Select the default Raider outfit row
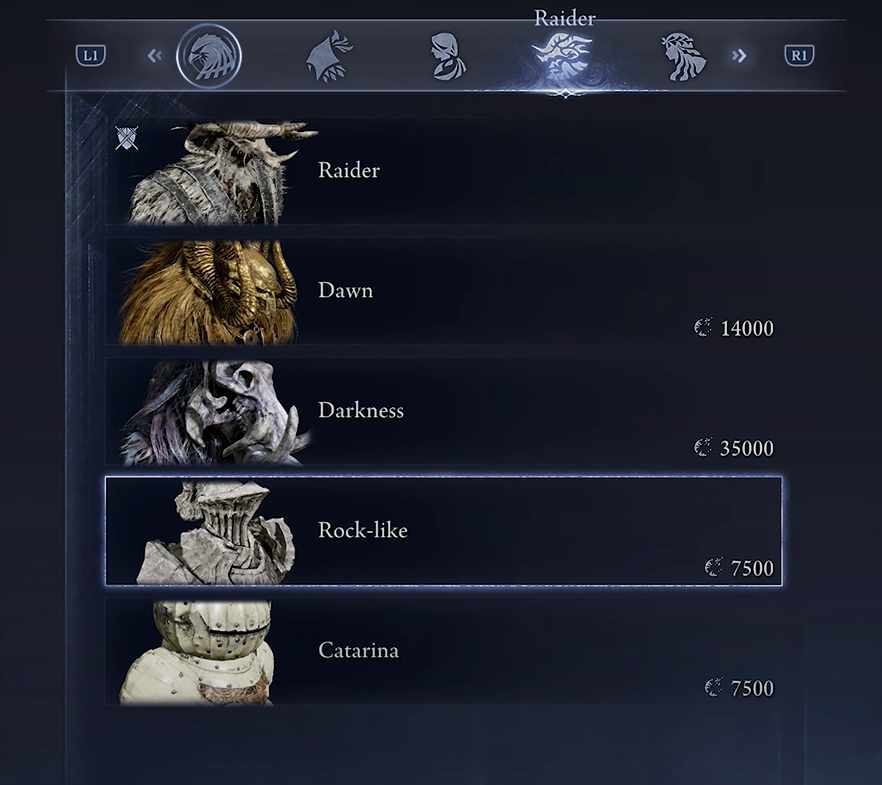This screenshot has width=882, height=785. (443, 172)
